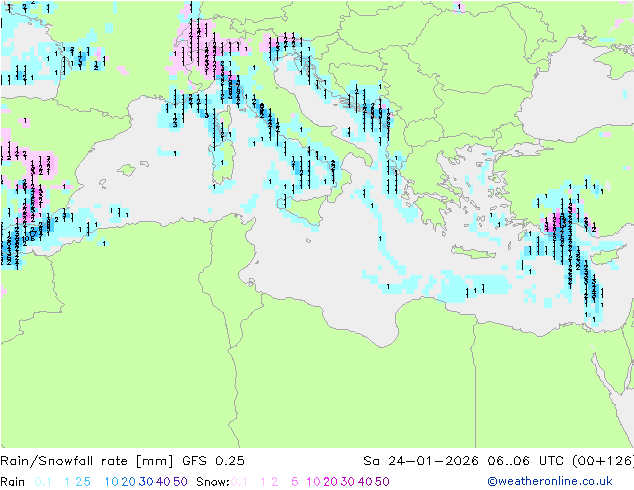Pick the snow legend value 10
This screenshot has height=490, width=634.
[x=313, y=482]
